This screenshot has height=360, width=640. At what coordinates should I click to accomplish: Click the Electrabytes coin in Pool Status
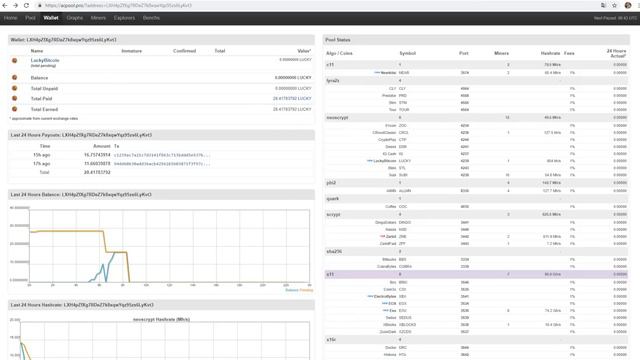pyautogui.click(x=384, y=296)
